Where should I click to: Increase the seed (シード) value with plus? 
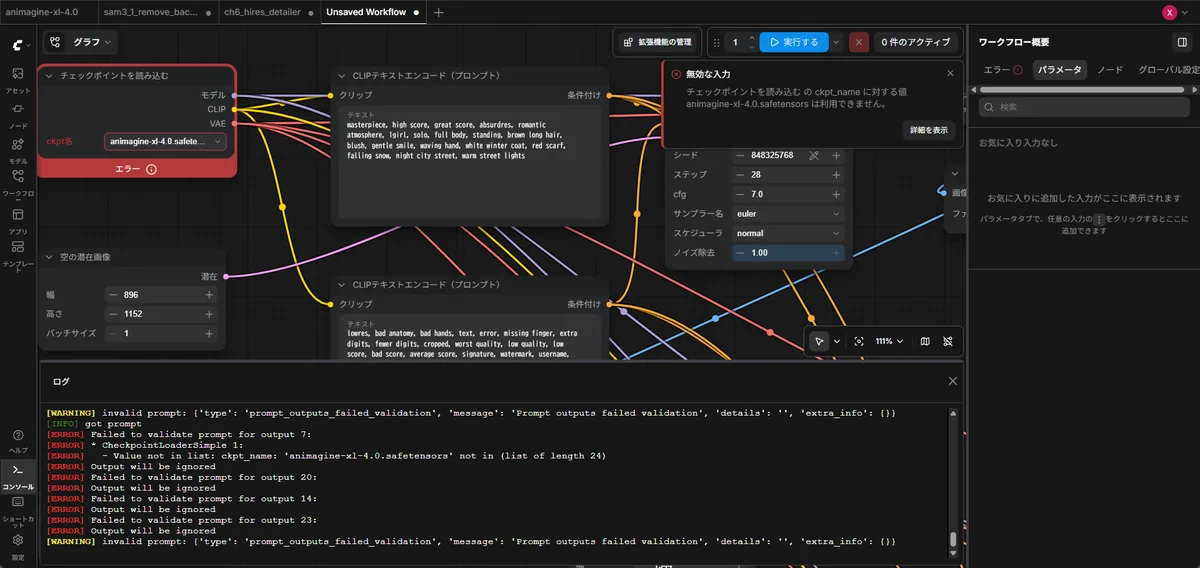836,155
